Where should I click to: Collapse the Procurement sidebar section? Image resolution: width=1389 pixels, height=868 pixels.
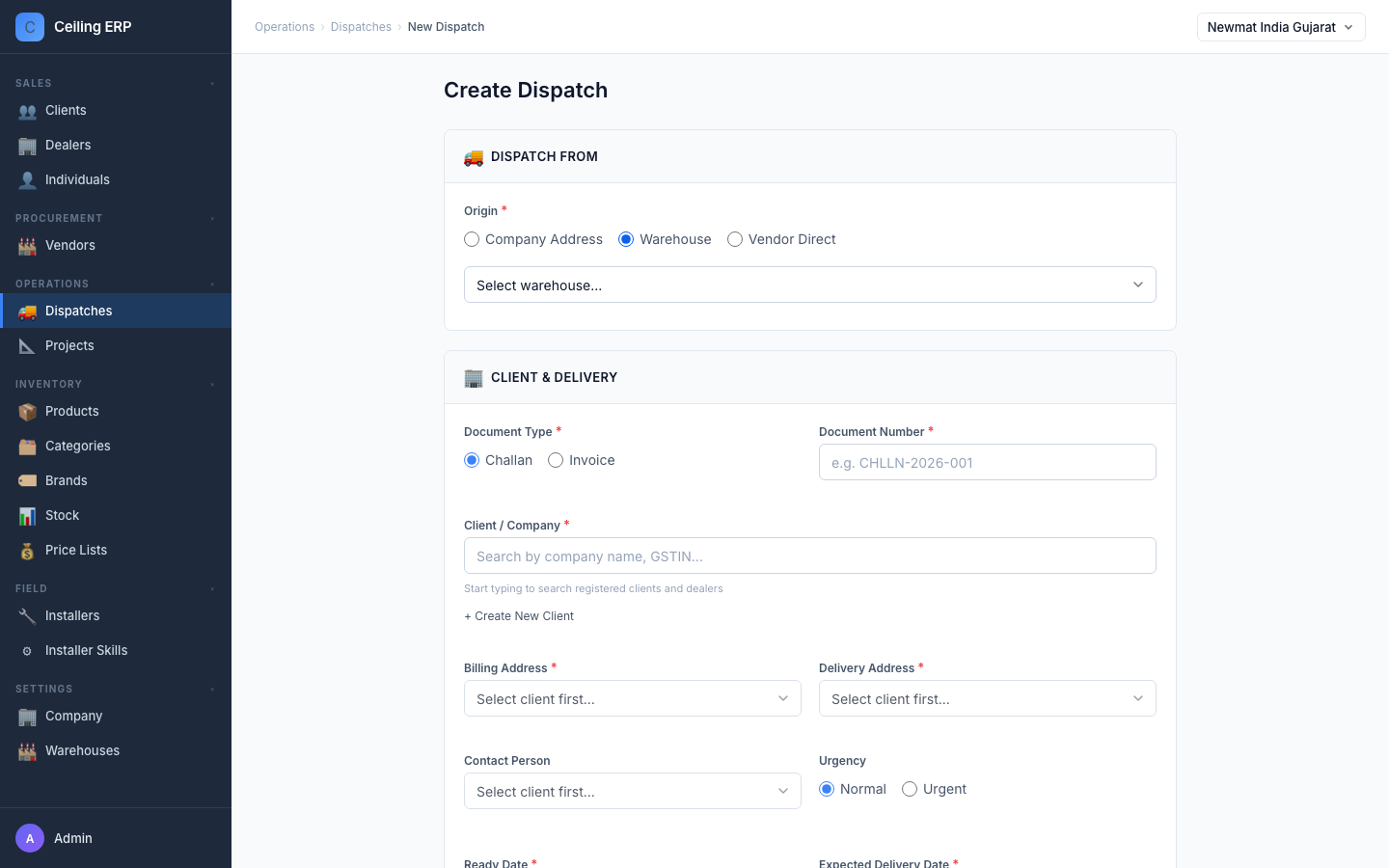point(212,218)
